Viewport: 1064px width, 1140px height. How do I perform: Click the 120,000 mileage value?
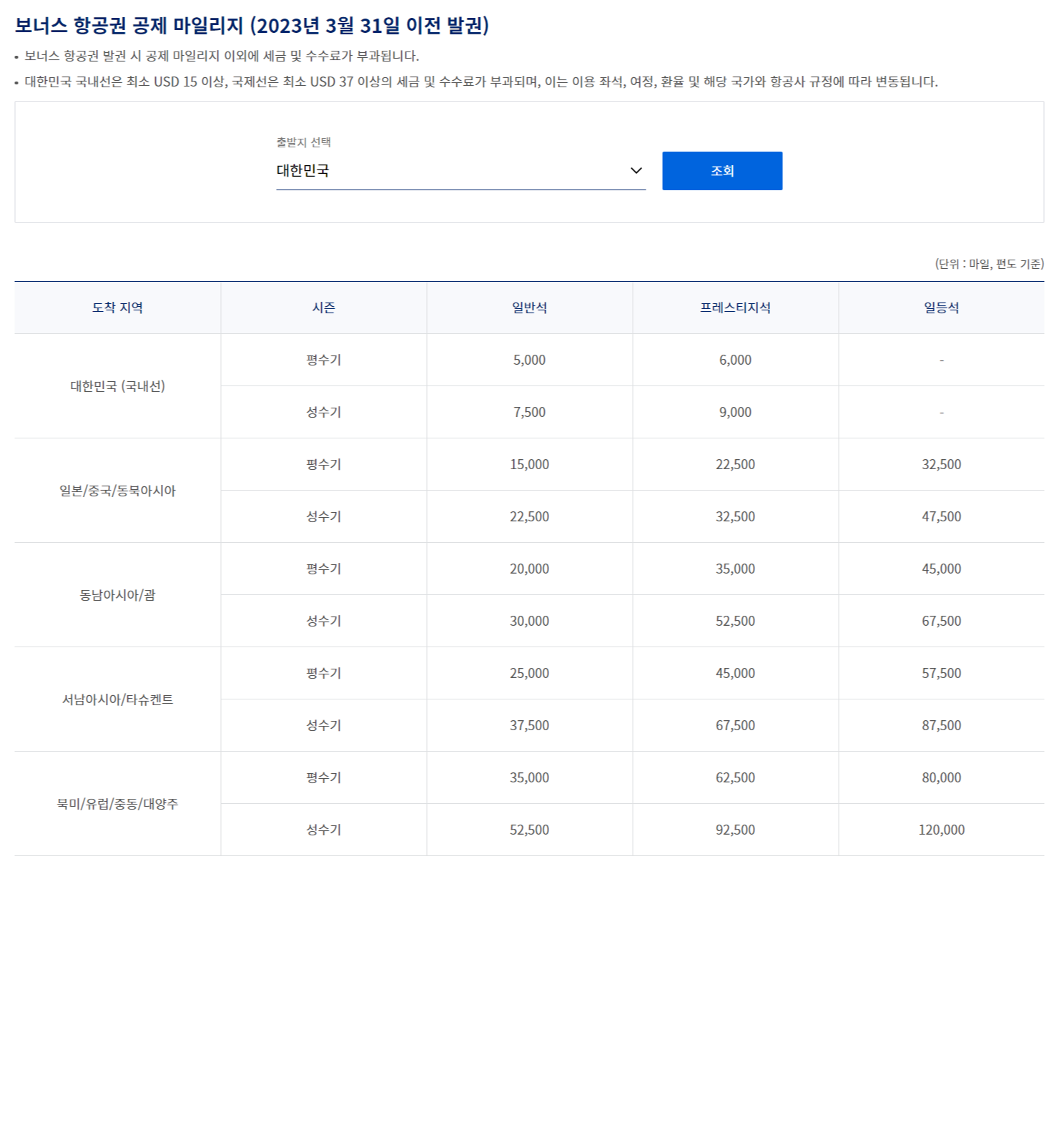coord(941,830)
